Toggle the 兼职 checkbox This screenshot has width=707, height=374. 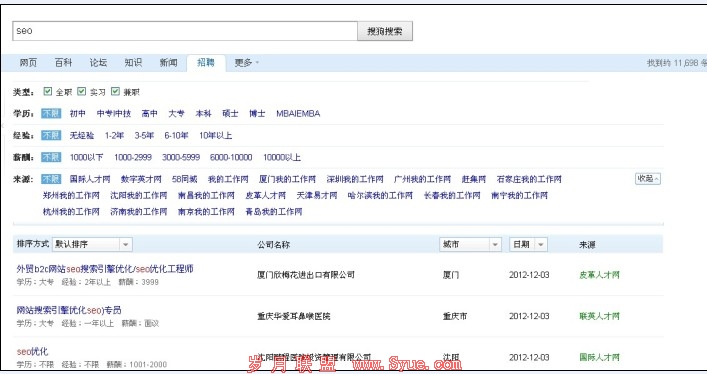pyautogui.click(x=115, y=92)
